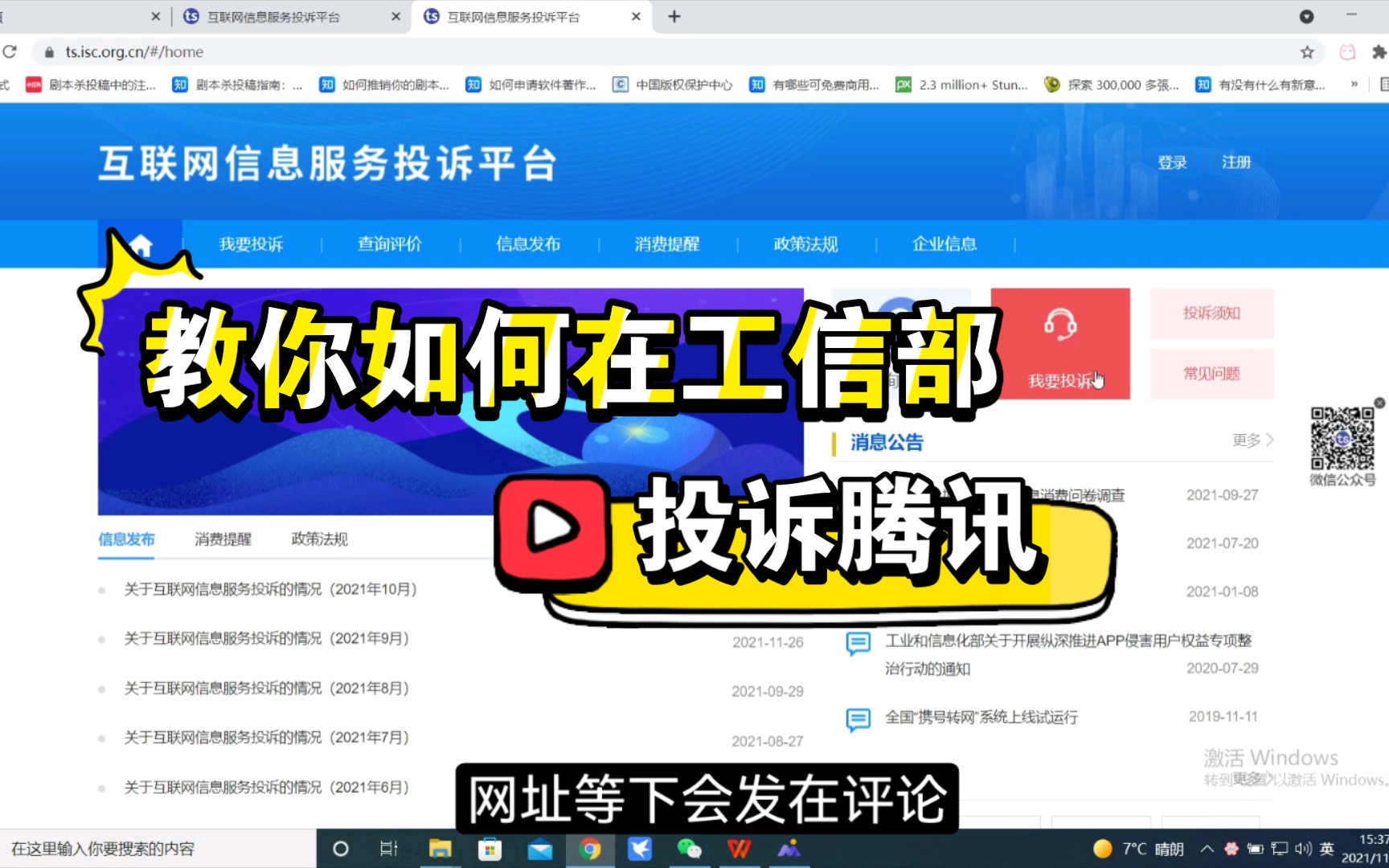The height and width of the screenshot is (868, 1389).
Task: Open the extensions puzzle icon
Action: (x=1379, y=52)
